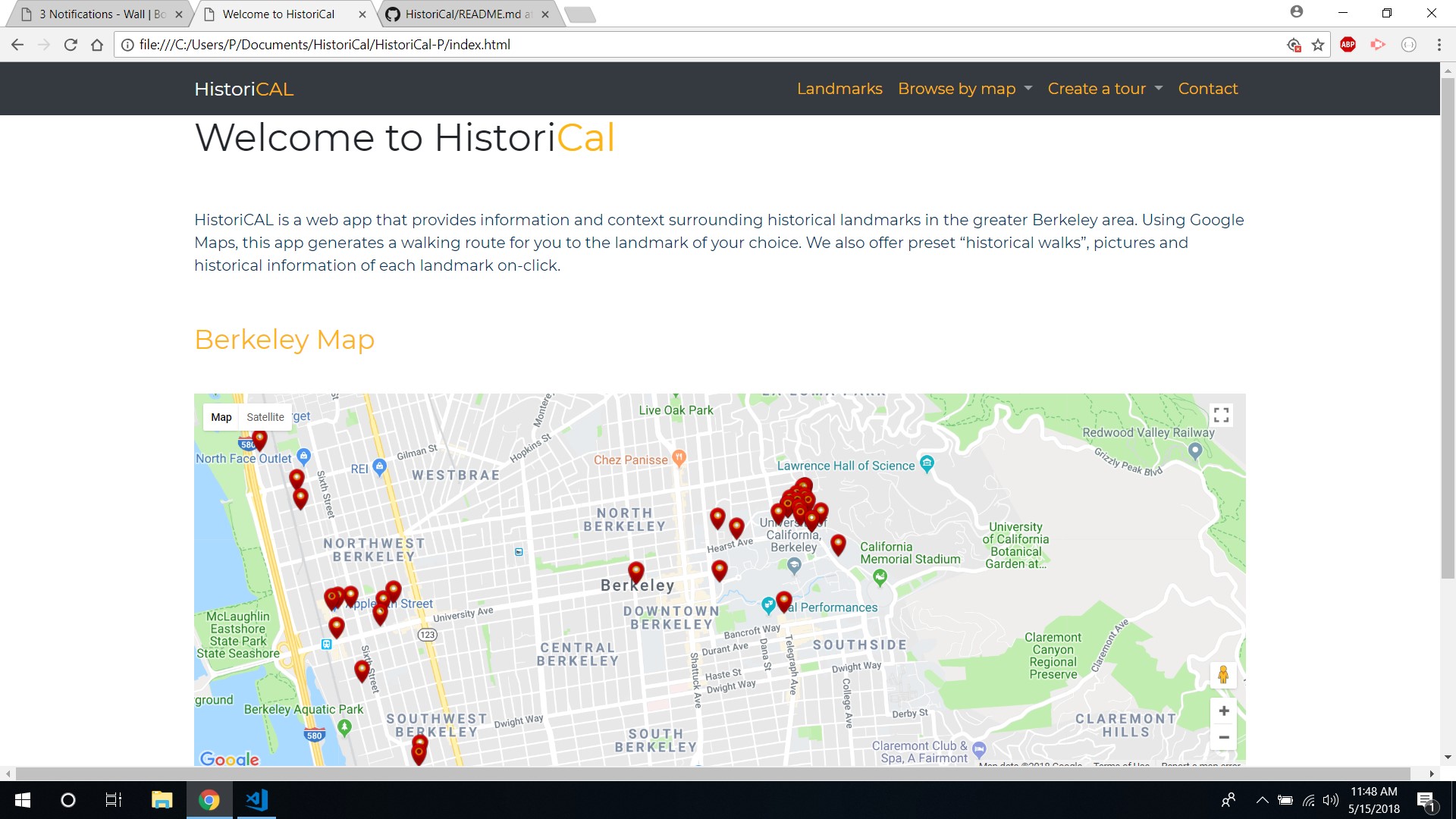1456x819 pixels.
Task: Open Visual Studio Code from the taskbar
Action: pos(256,799)
